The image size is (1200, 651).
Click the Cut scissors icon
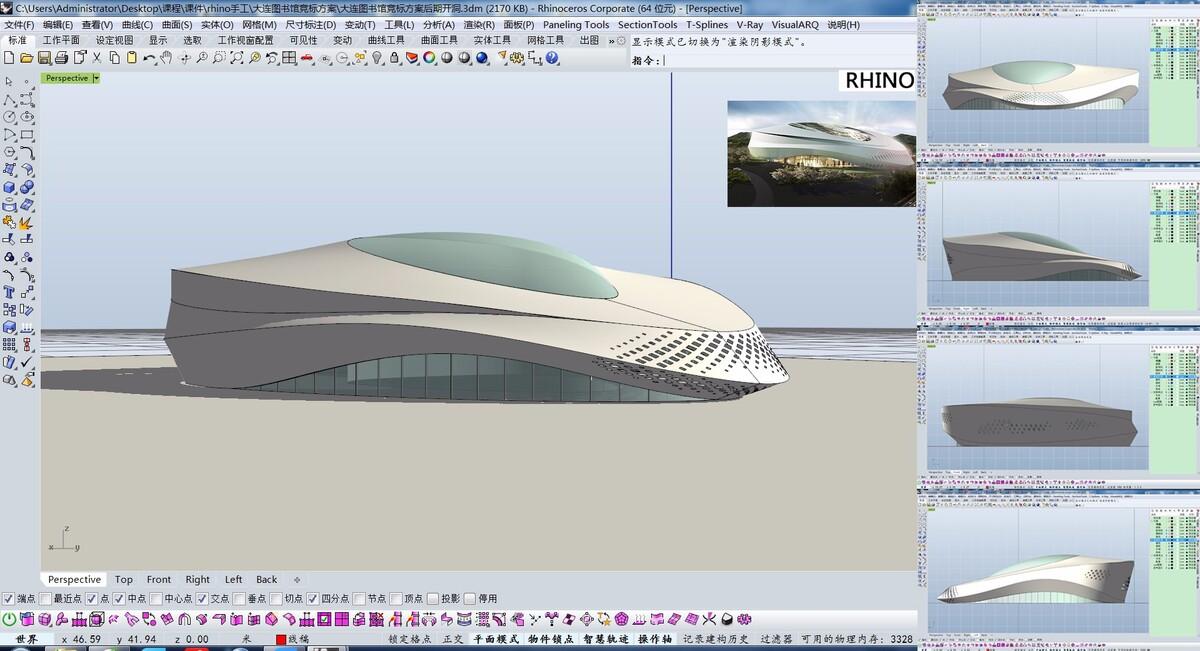[x=97, y=58]
